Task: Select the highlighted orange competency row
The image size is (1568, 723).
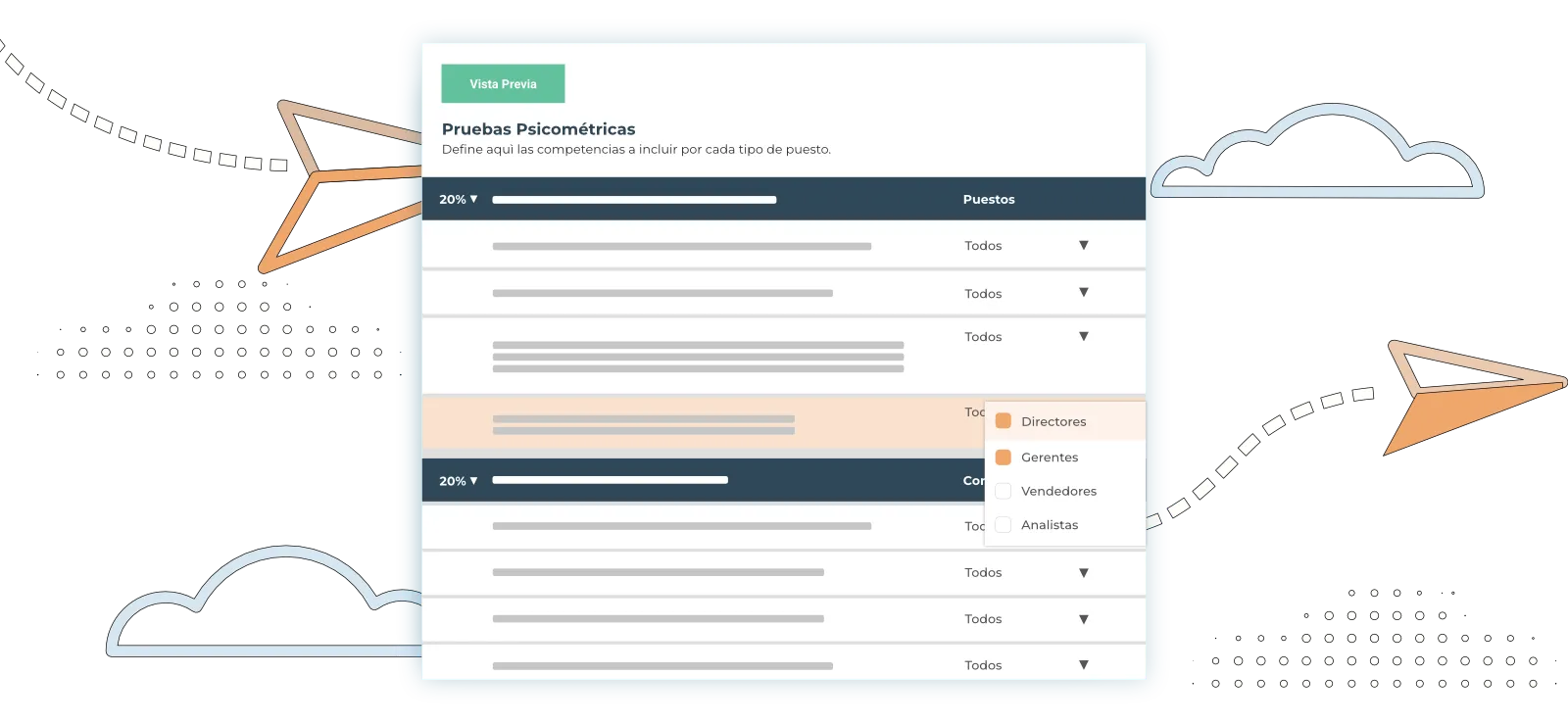Action: point(686,423)
